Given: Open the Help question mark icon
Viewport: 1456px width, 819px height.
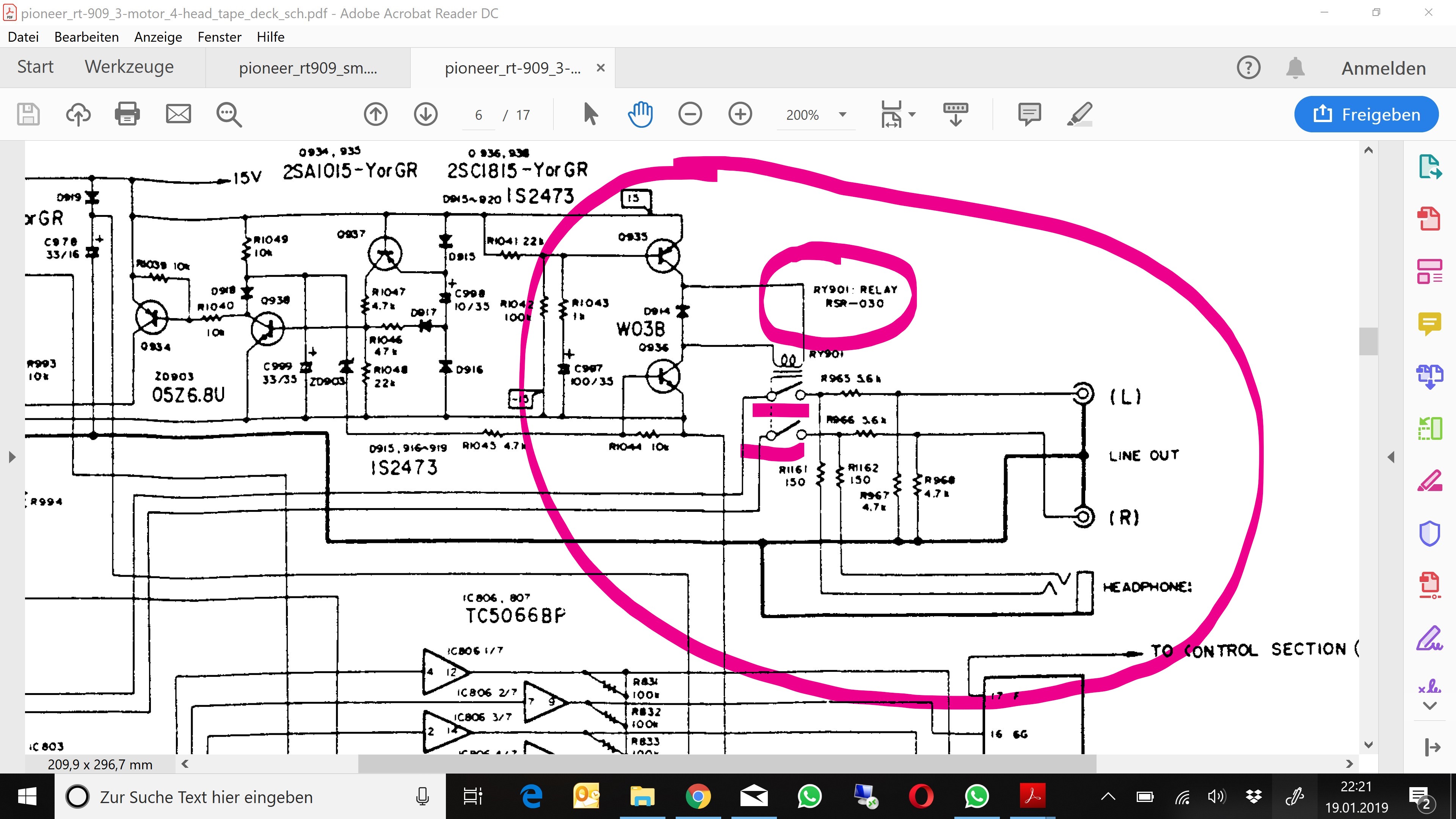Looking at the screenshot, I should coord(1249,68).
